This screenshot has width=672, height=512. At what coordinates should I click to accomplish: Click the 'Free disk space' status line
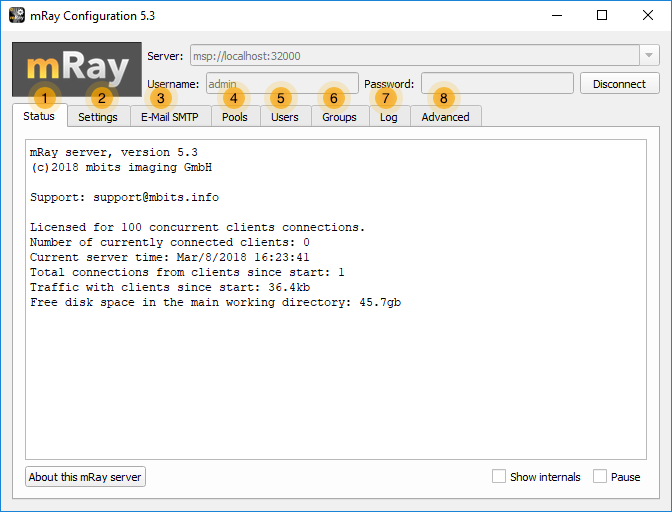click(x=215, y=302)
